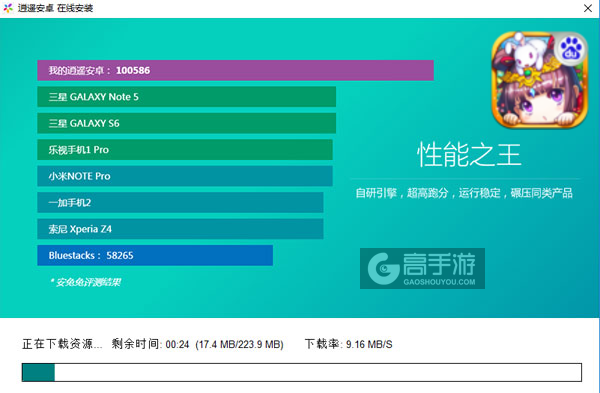This screenshot has height=393, width=600.
Task: Click the remaining time '00:24' value
Action: [178, 345]
